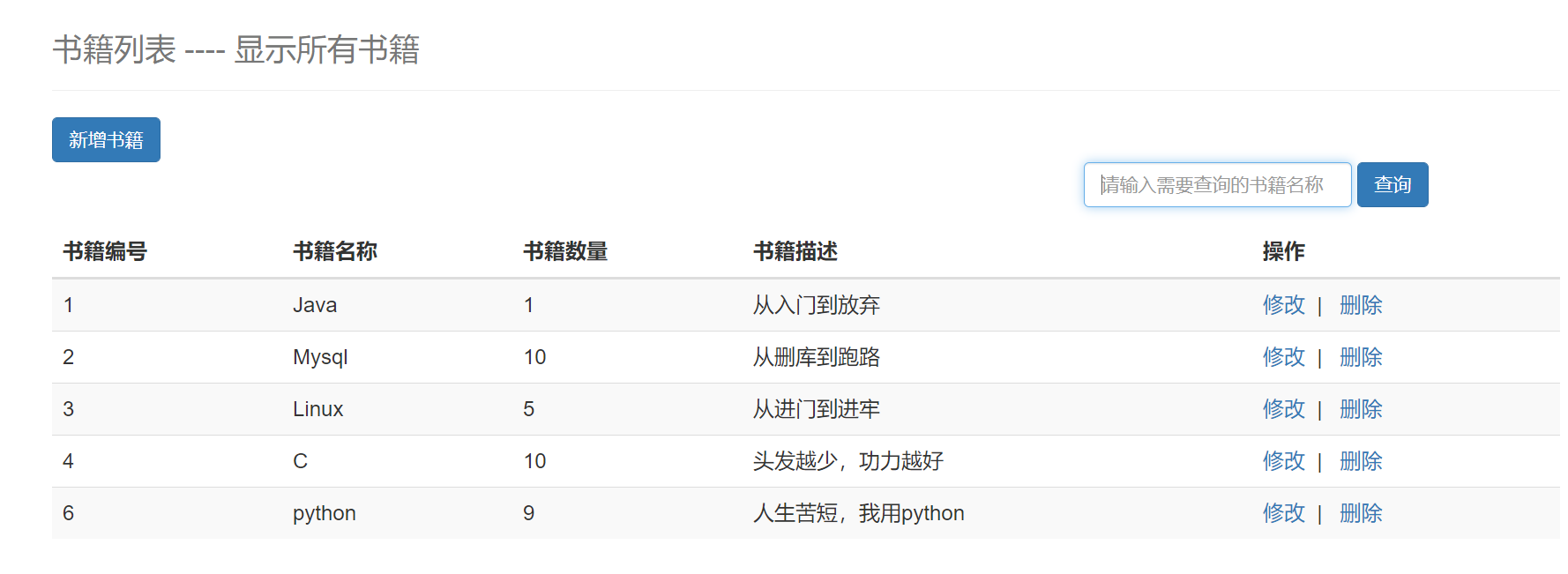1568x574 pixels.
Task: Open 修改 for the Java book
Action: click(x=1283, y=305)
